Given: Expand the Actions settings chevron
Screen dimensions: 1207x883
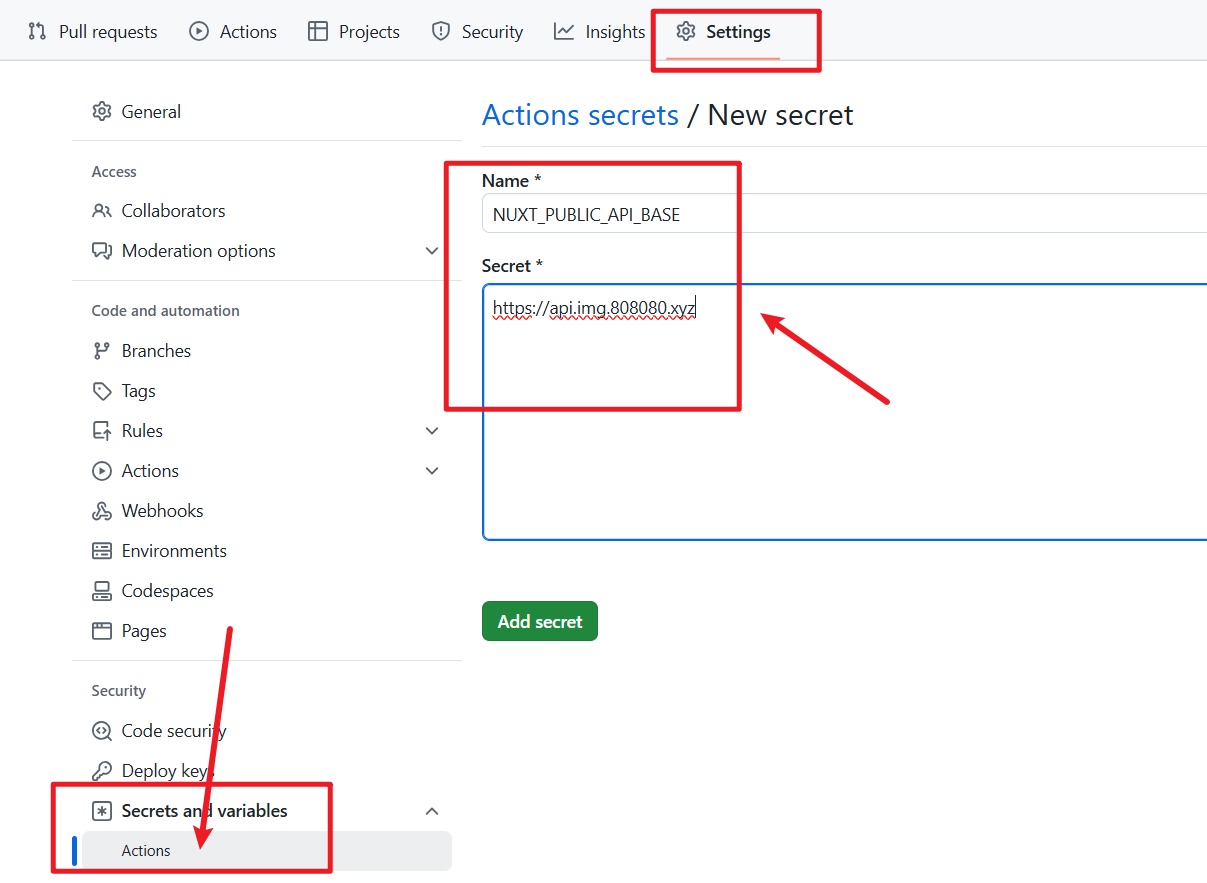Looking at the screenshot, I should (x=432, y=471).
